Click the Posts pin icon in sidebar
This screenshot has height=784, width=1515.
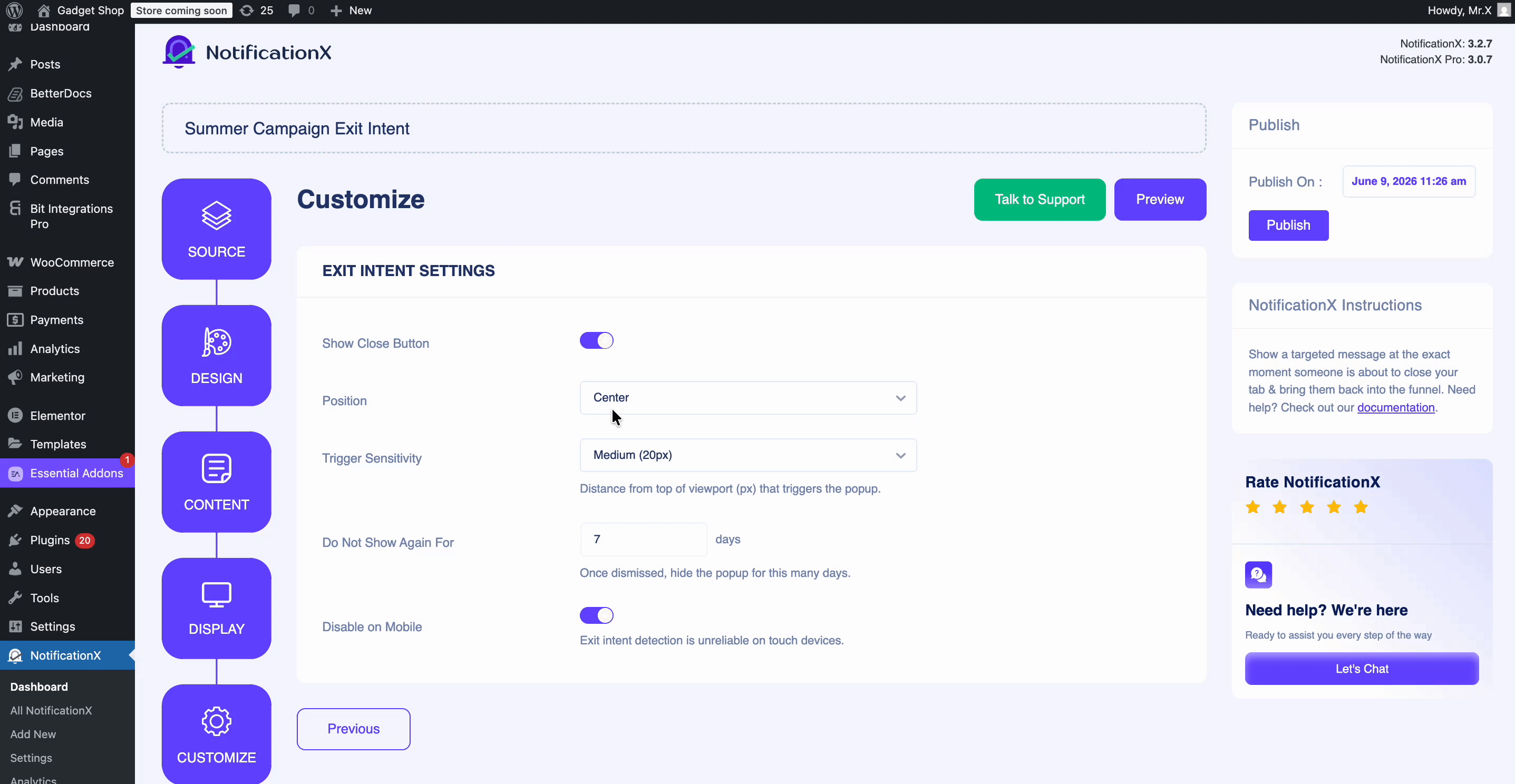click(15, 64)
